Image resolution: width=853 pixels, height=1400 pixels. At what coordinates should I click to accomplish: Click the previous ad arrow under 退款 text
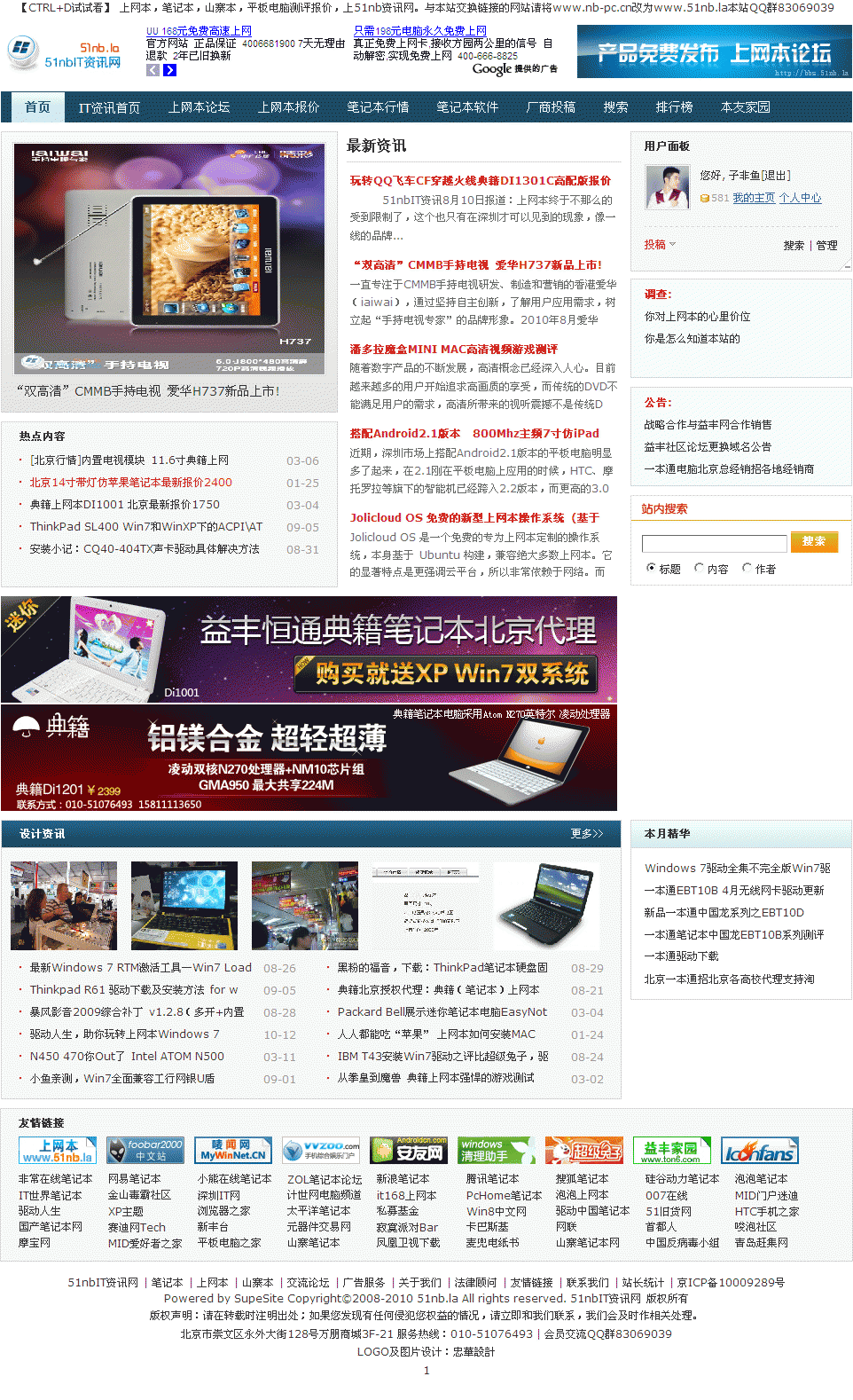point(153,70)
